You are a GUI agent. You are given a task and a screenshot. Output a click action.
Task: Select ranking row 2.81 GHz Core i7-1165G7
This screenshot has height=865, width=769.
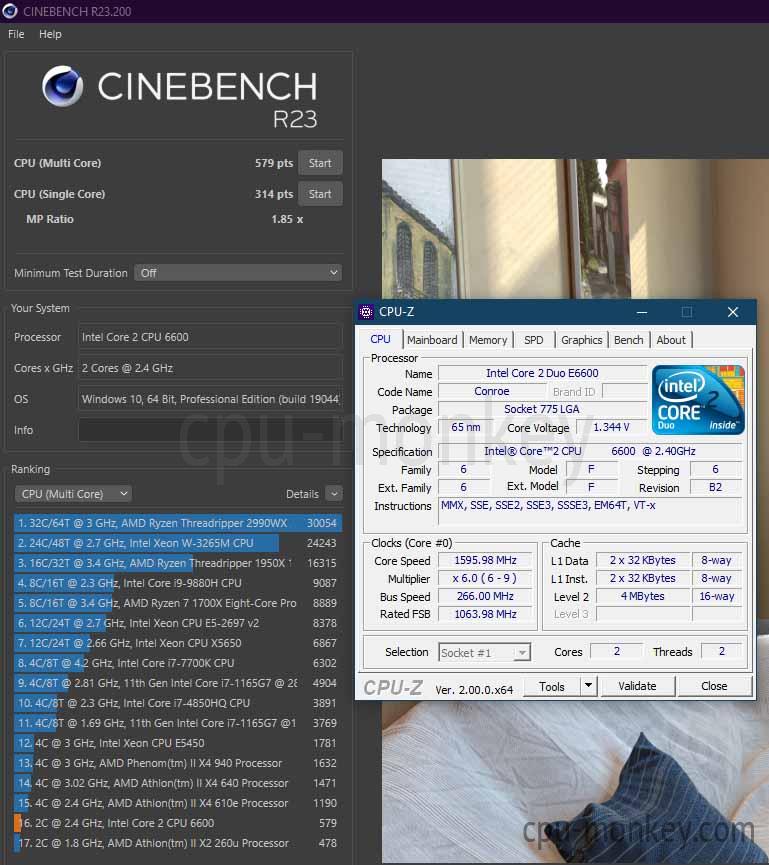click(178, 683)
